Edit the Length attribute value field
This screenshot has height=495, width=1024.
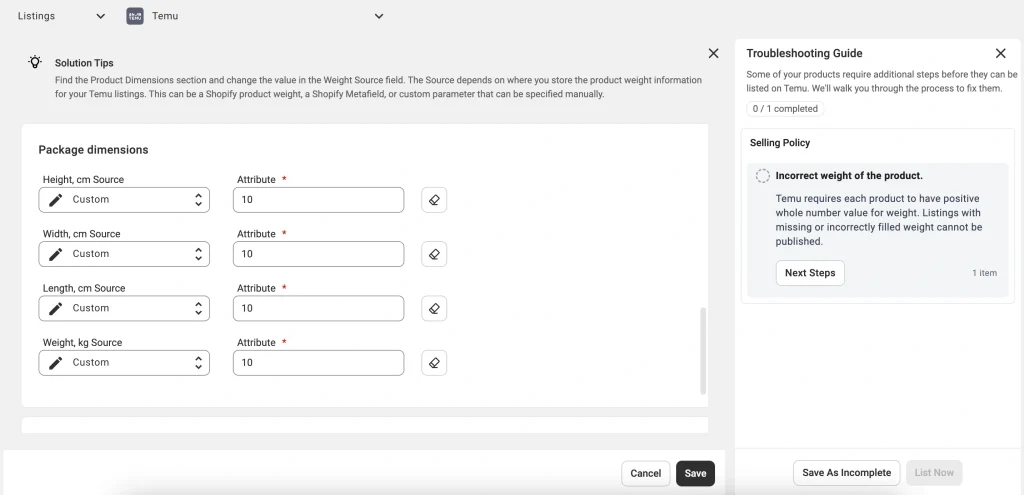[319, 308]
